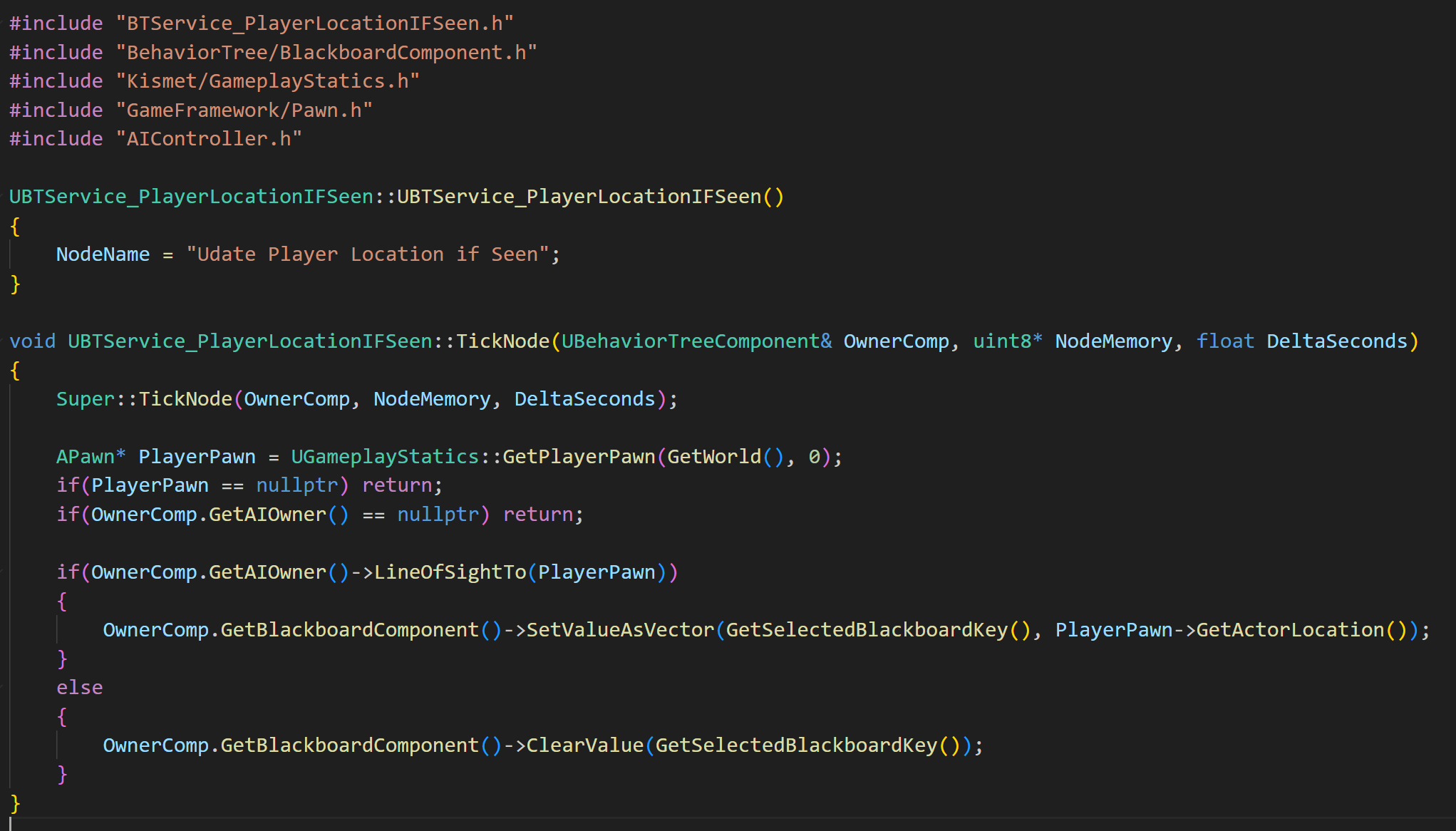Click the "Udate Player Location if Seen" string
Image resolution: width=1456 pixels, height=831 pixels.
(367, 254)
